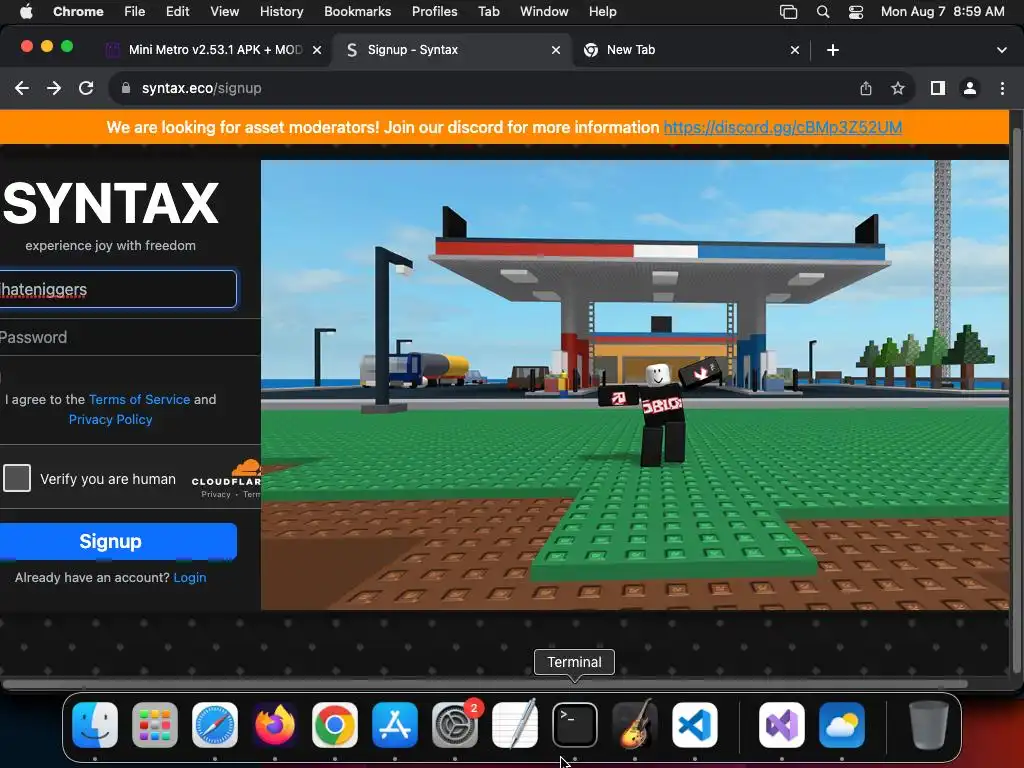Open purple Visual Studio dock icon
This screenshot has height=768, width=1024.
tap(782, 725)
